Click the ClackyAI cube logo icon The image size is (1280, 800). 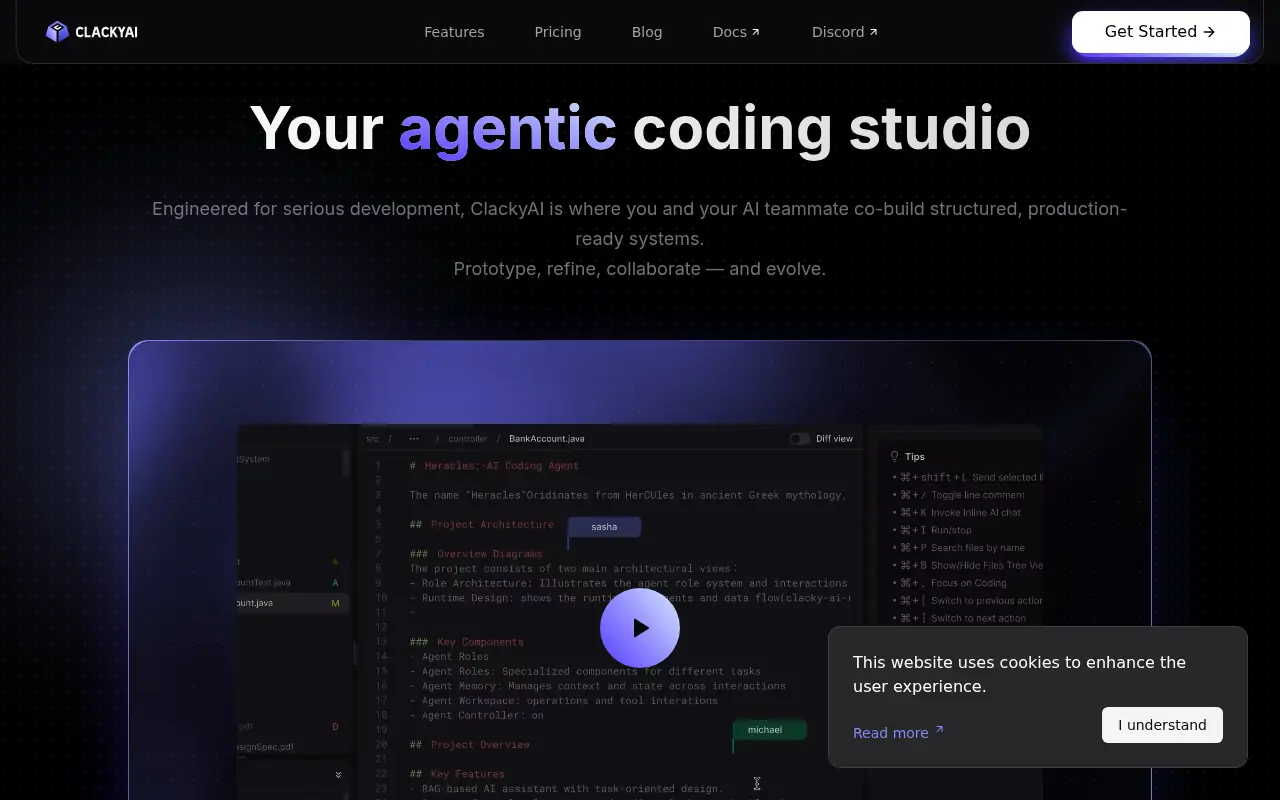57,32
